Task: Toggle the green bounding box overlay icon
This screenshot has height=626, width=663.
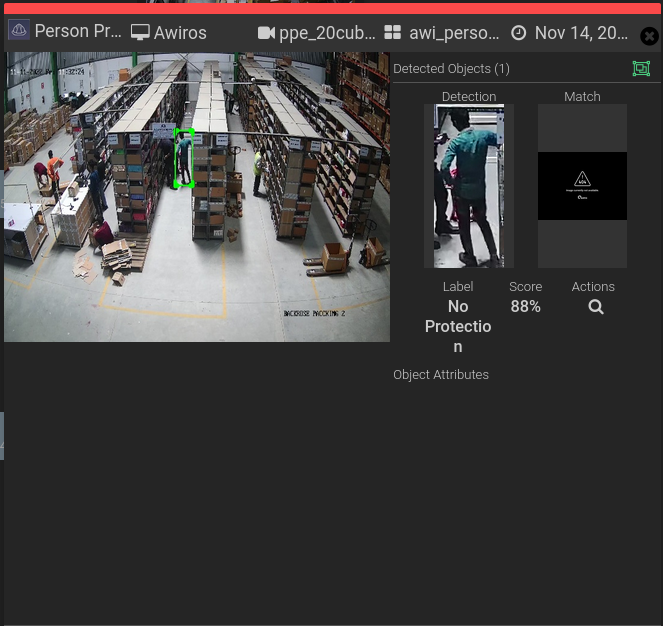Action: [641, 68]
